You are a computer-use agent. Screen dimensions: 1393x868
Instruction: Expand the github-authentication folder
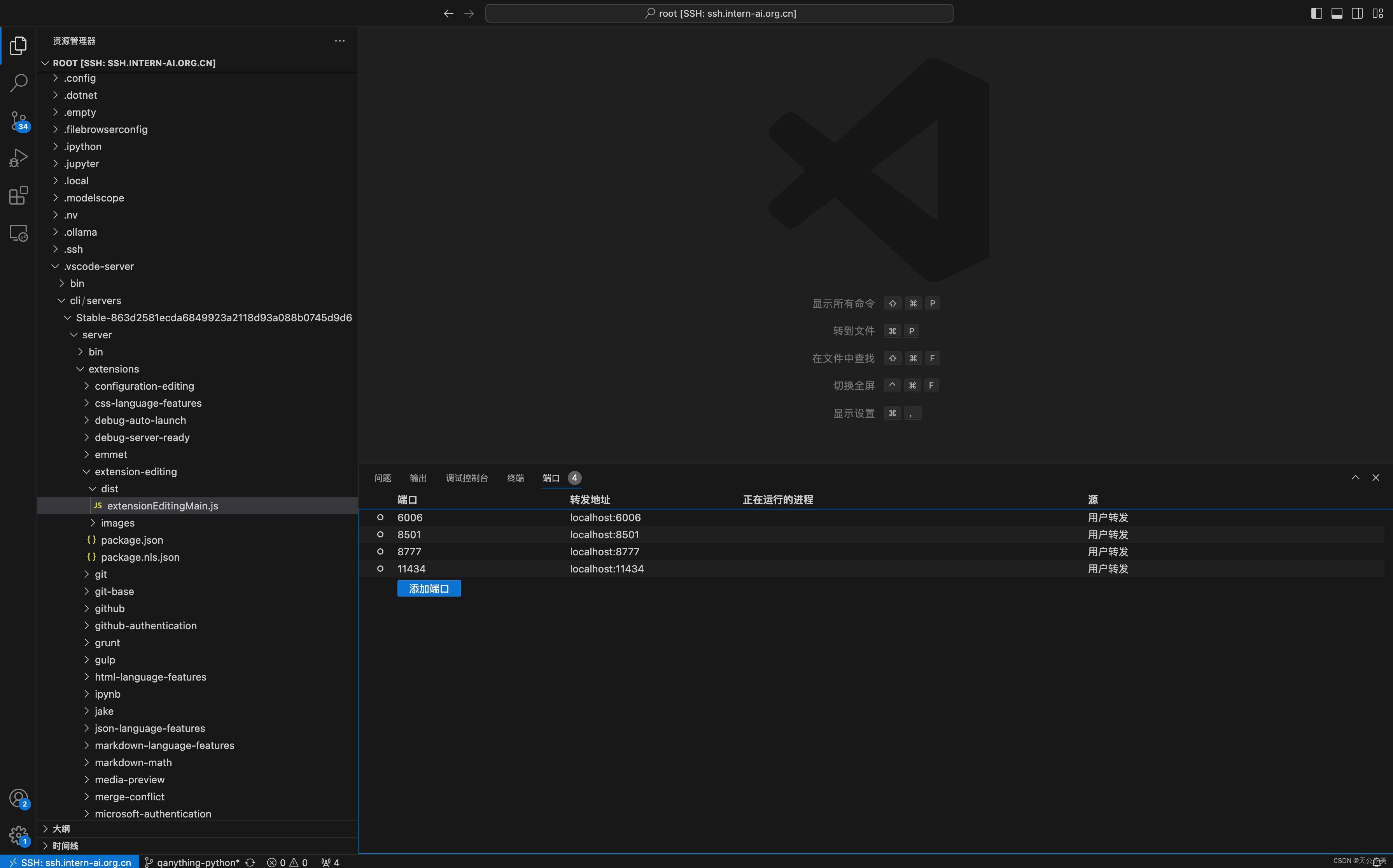pyautogui.click(x=198, y=625)
